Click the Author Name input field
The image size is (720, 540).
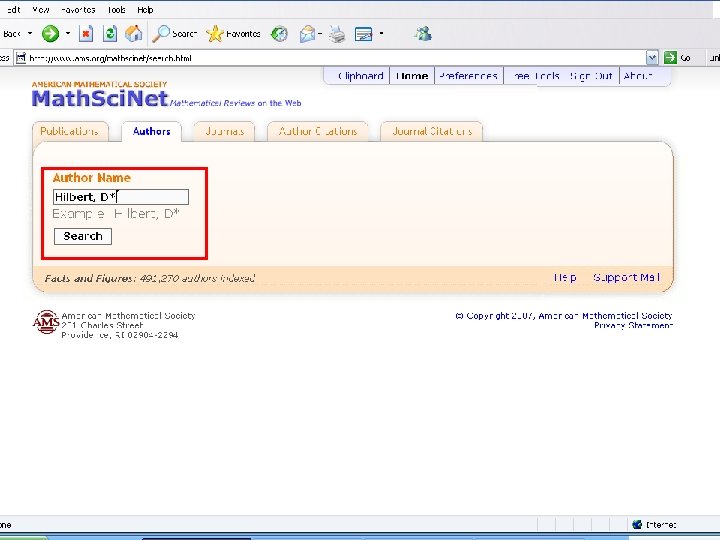coord(121,197)
